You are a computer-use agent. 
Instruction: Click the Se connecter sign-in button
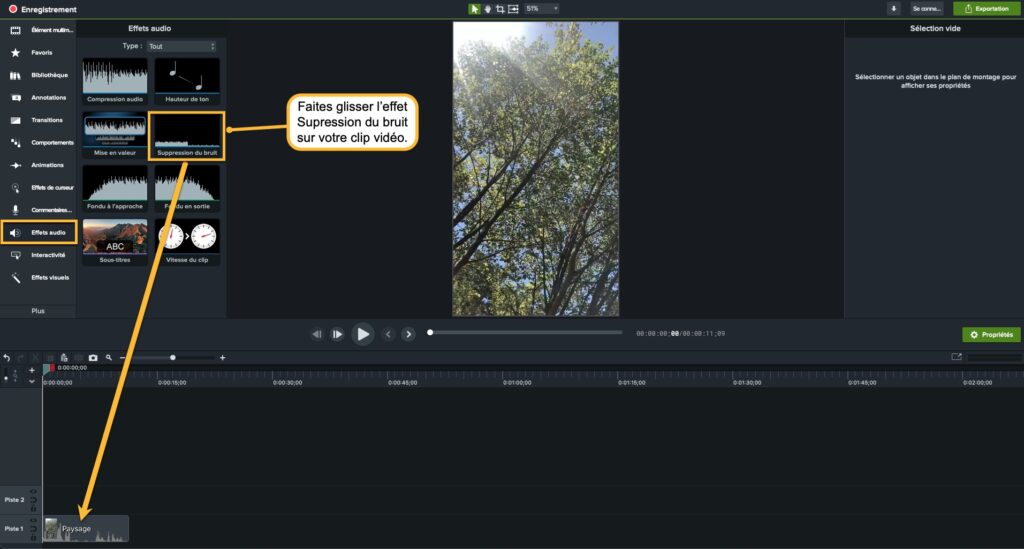coord(926,8)
